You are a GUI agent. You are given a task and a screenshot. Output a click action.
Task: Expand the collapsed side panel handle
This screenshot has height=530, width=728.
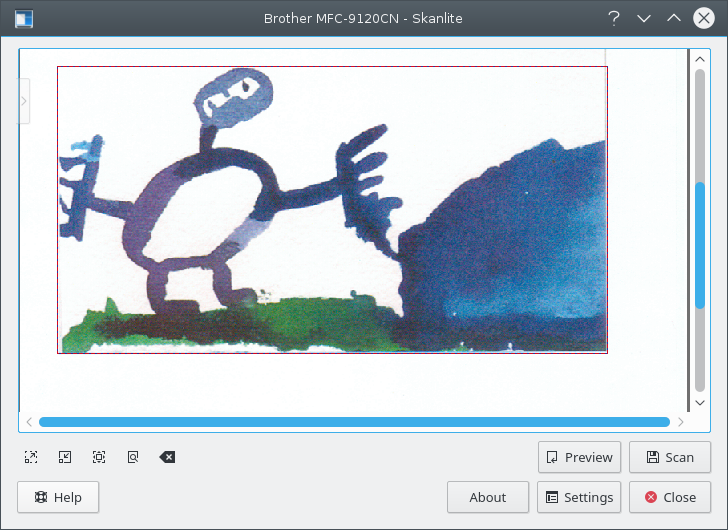tap(24, 101)
